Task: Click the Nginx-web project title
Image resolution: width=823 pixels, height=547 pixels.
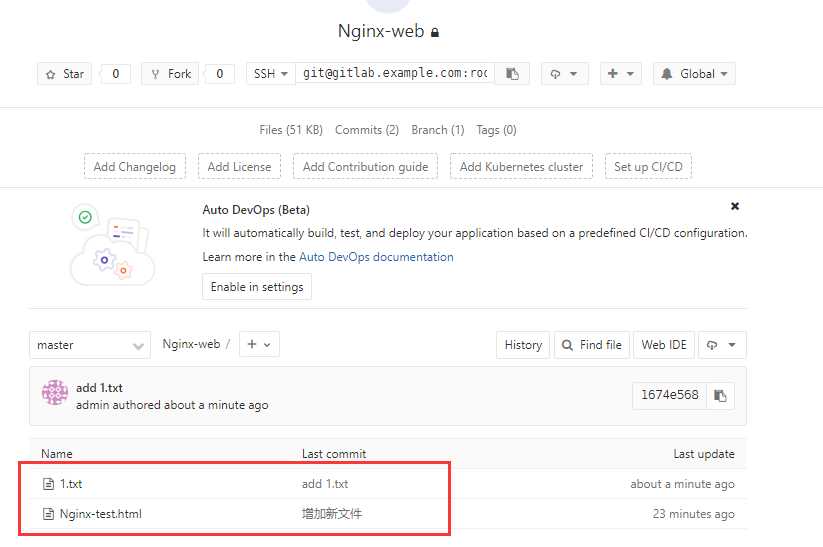Action: coord(381,31)
